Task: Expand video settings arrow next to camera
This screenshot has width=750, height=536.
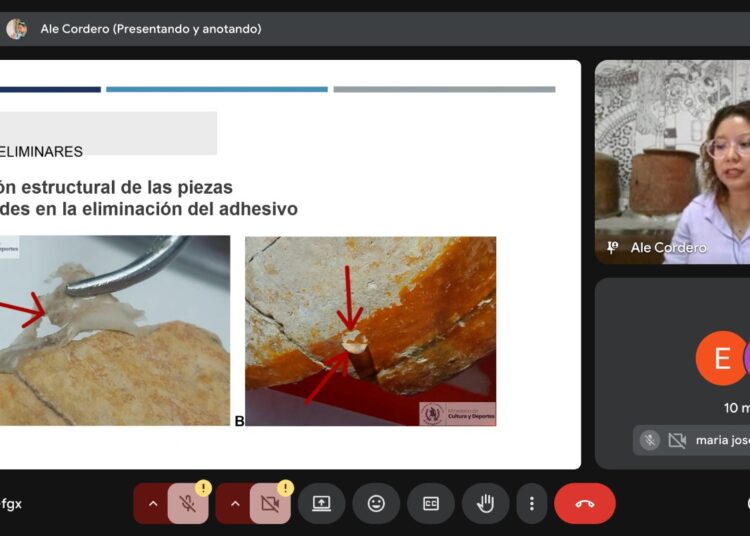Action: [x=235, y=504]
